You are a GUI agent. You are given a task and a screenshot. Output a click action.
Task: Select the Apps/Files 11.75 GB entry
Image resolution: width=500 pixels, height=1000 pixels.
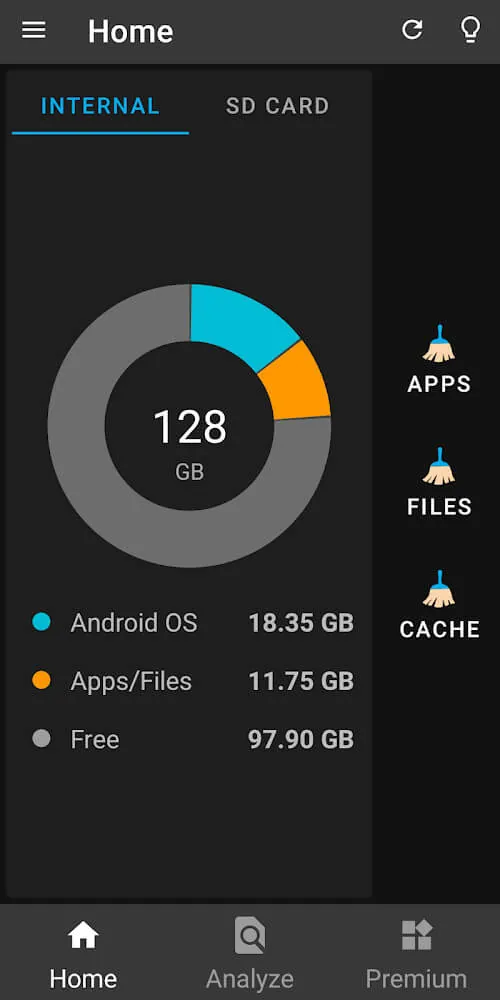pos(193,681)
